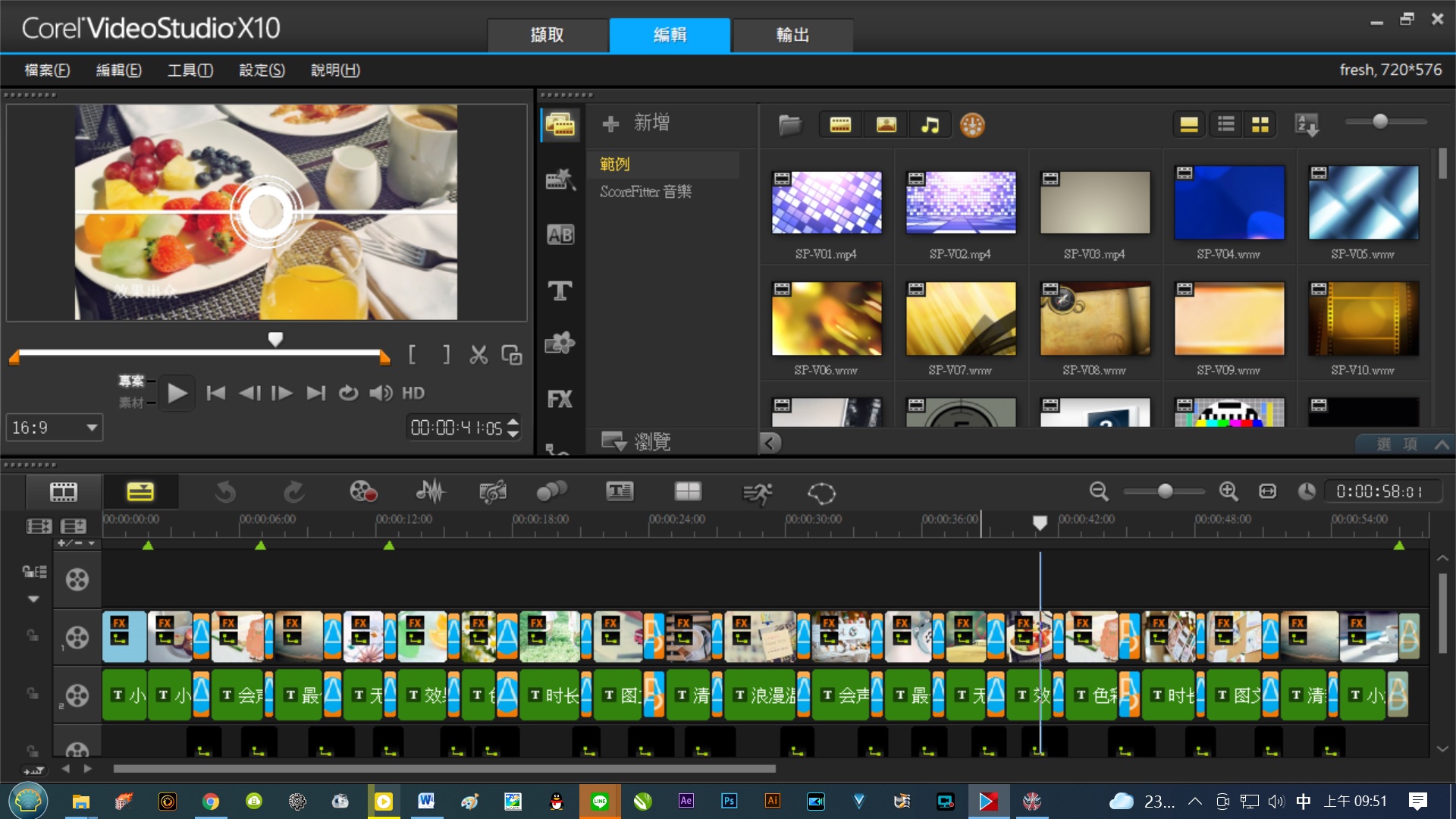The image size is (1456, 819).
Task: Expand the track list arrow below overlay icon
Action: click(x=33, y=599)
